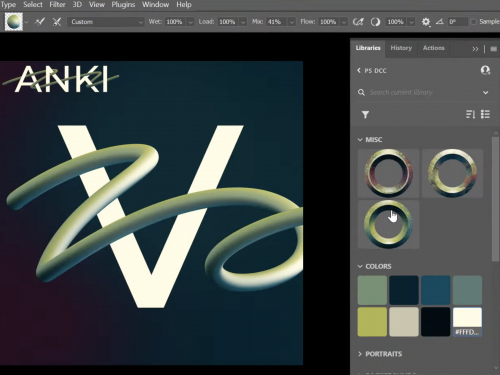Image resolution: width=500 pixels, height=375 pixels.
Task: Click the Wet percentage field
Action: tap(175, 22)
